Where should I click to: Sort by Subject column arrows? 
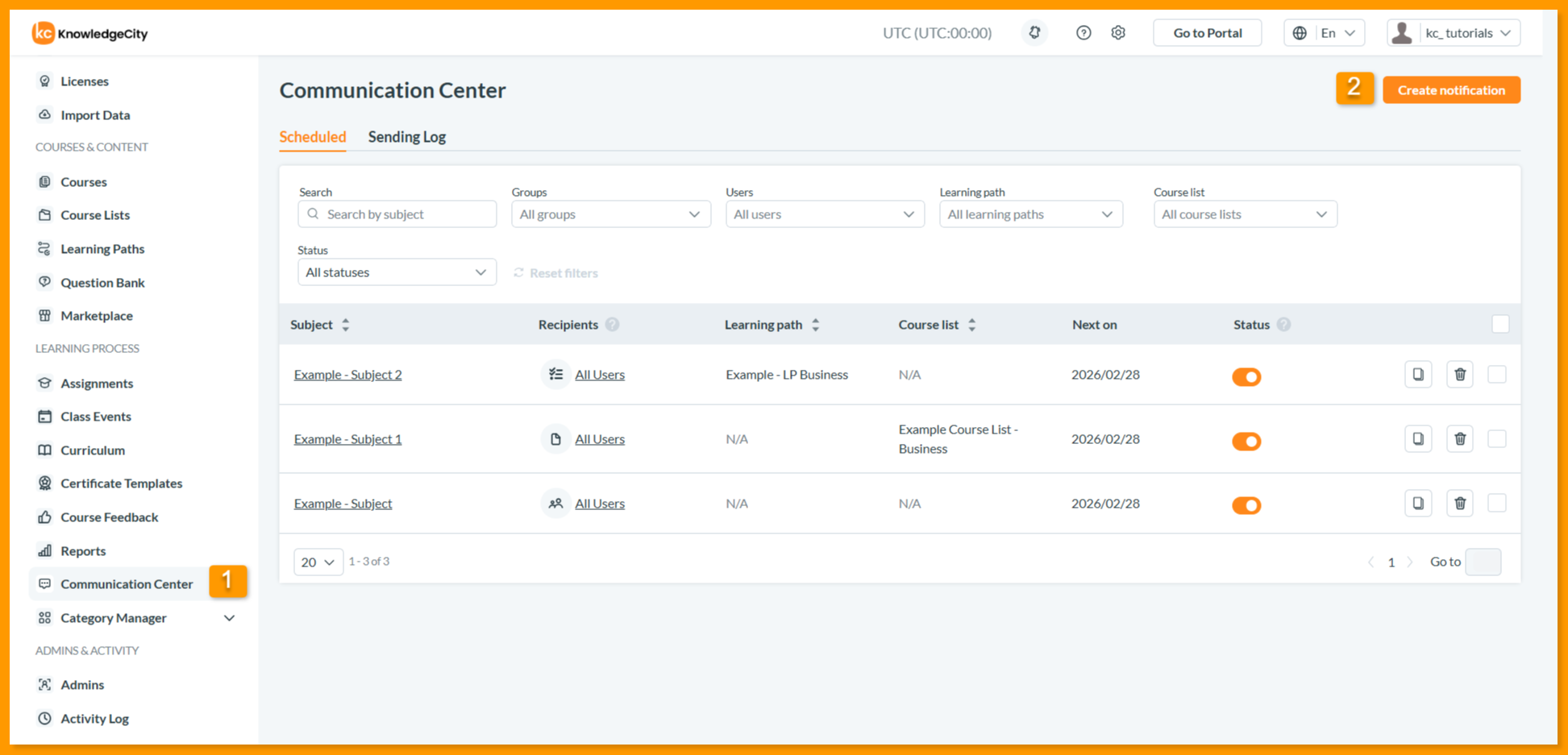point(346,325)
